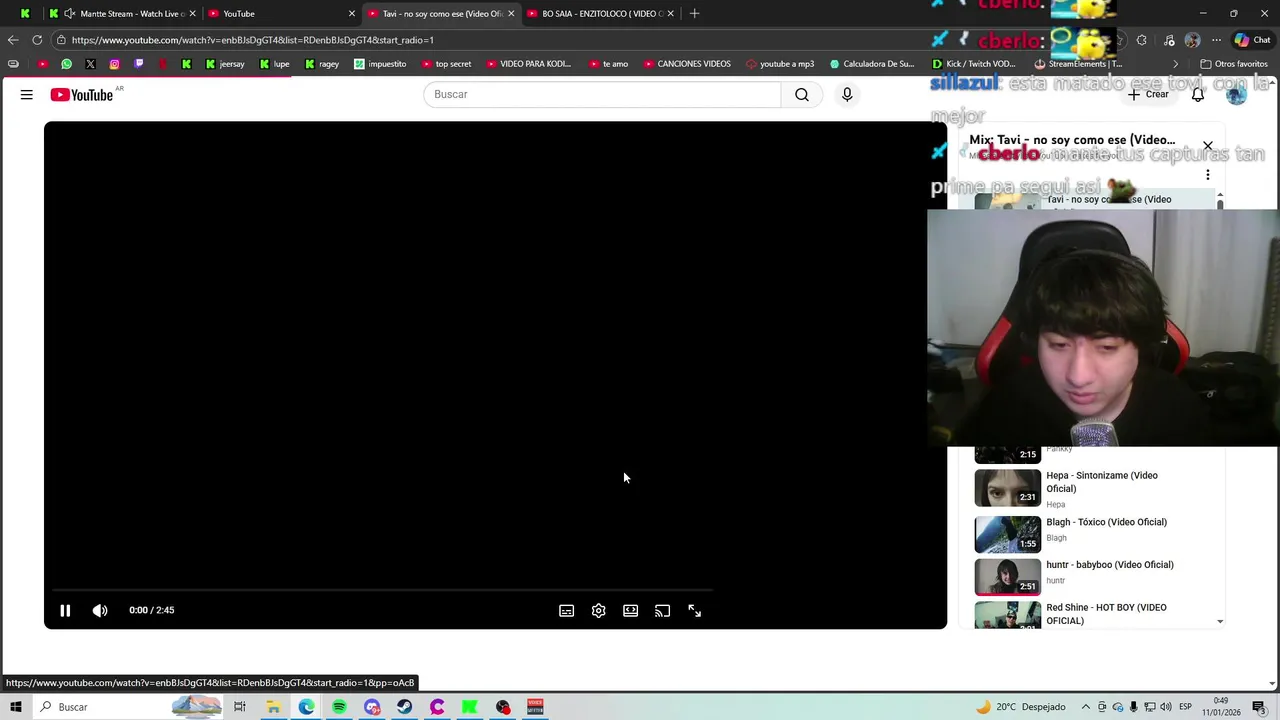Image resolution: width=1280 pixels, height=720 pixels.
Task: Open Kick / Twitch VOD bookmark
Action: [x=973, y=64]
